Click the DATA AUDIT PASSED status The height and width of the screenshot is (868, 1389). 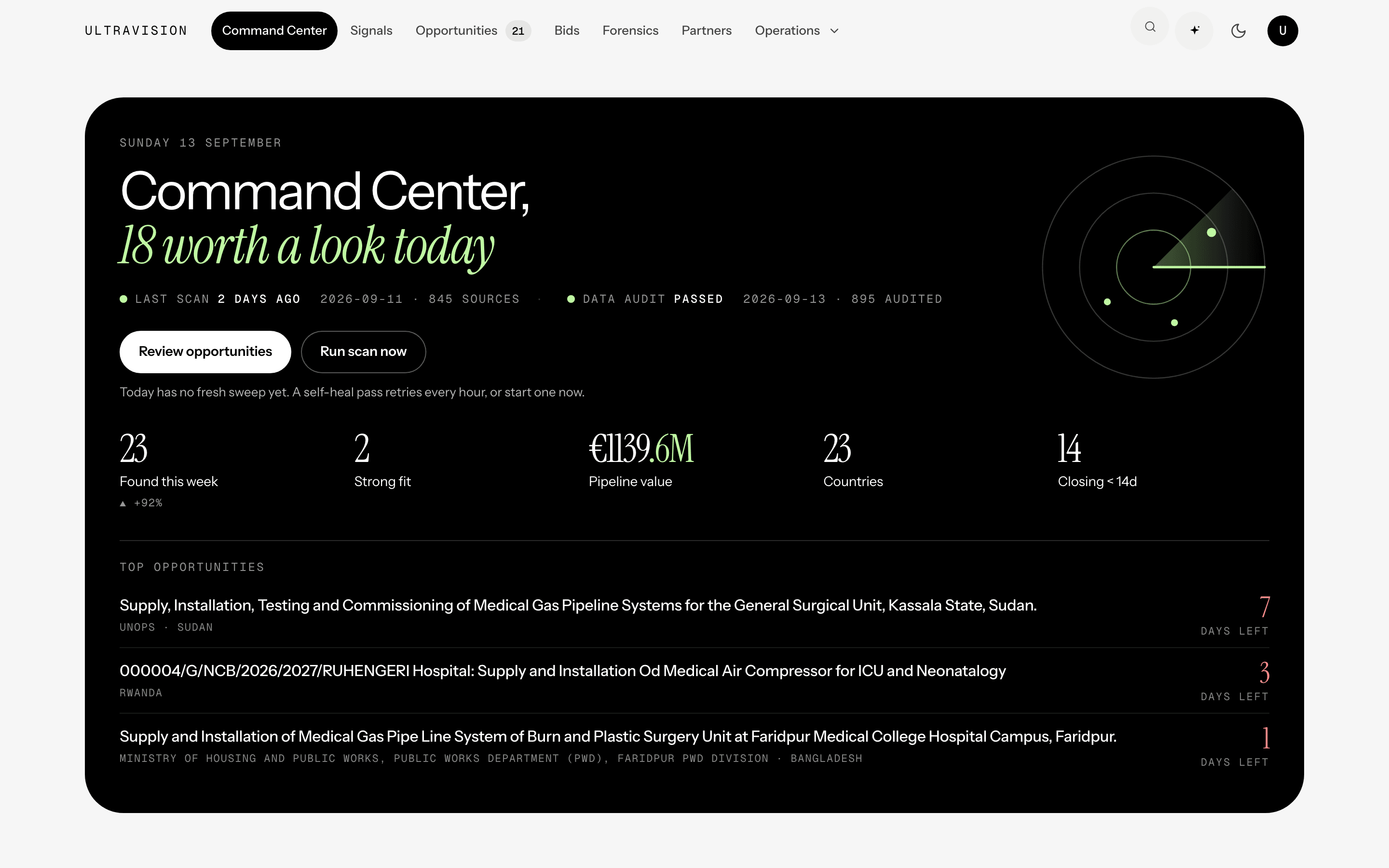(x=645, y=299)
